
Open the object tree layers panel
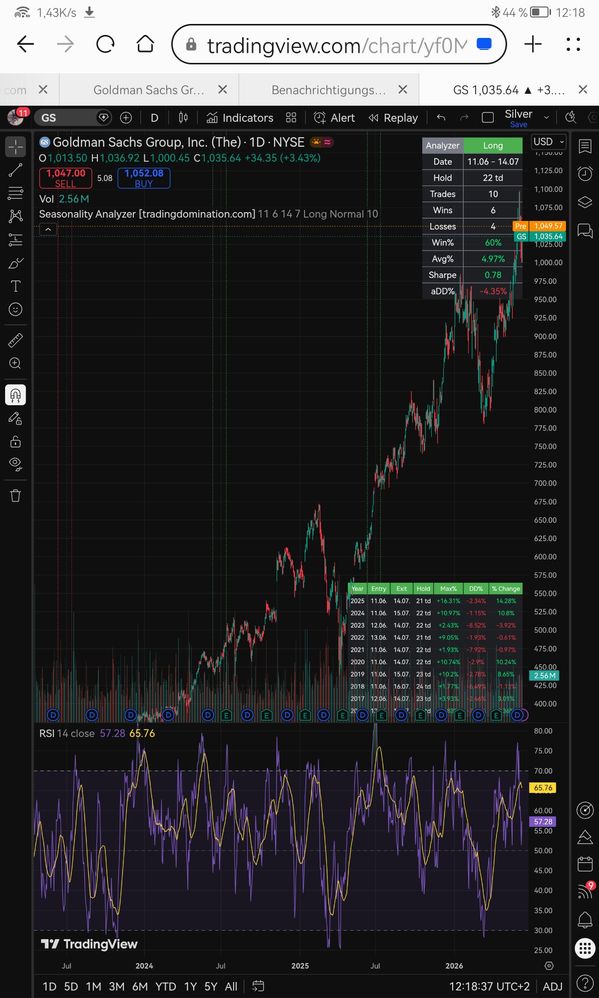pos(584,202)
